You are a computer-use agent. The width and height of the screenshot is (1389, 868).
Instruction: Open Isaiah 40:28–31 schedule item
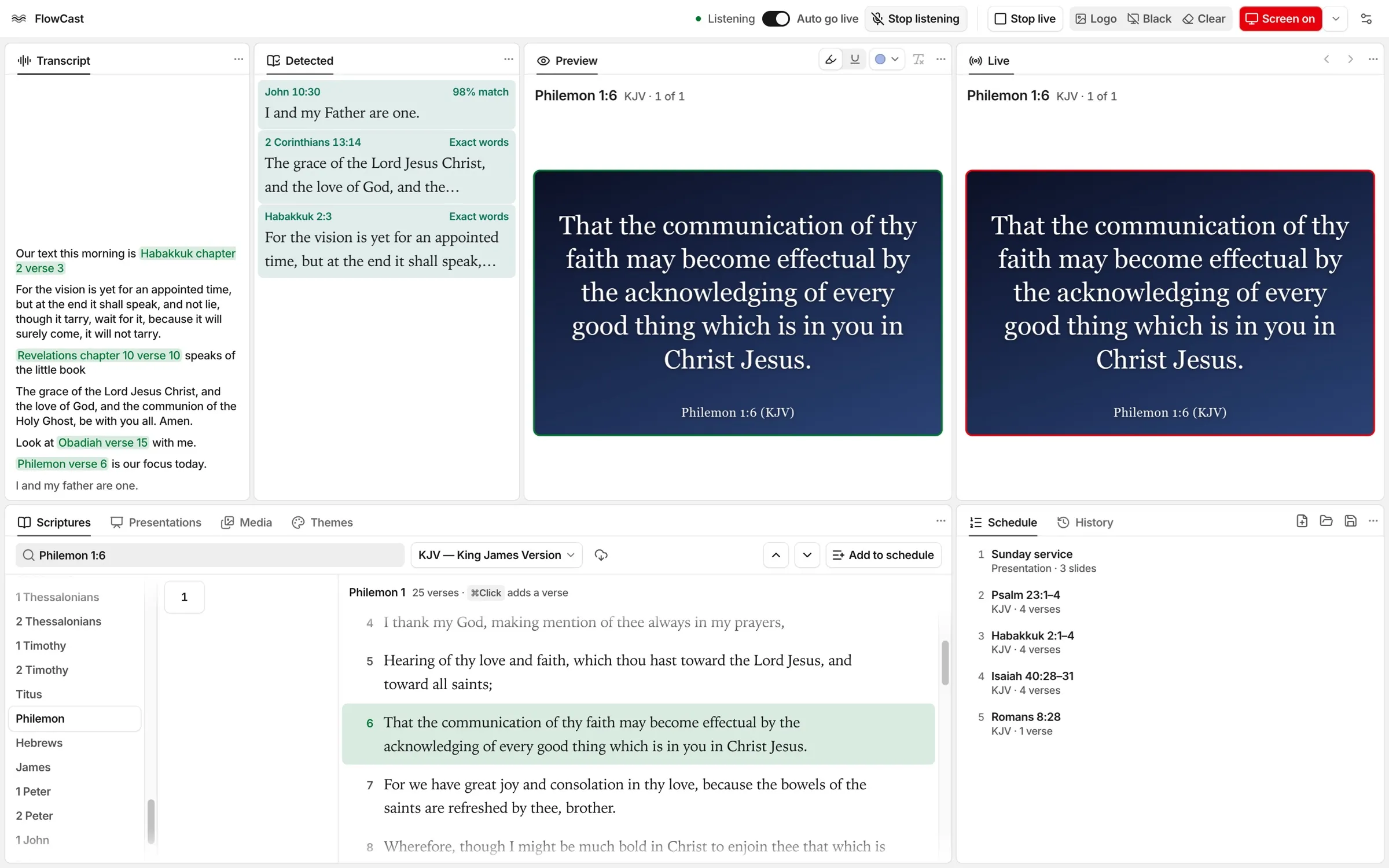click(1169, 683)
